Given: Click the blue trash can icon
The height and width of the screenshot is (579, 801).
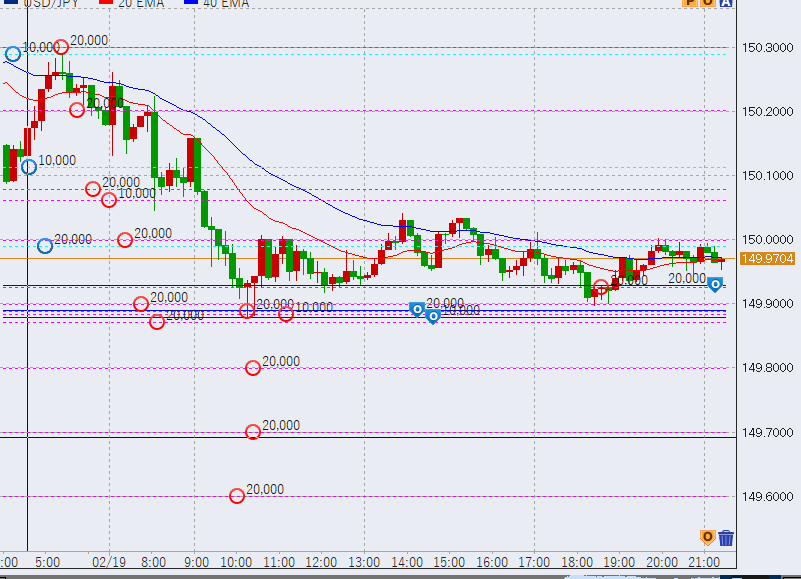Looking at the screenshot, I should tap(726, 538).
